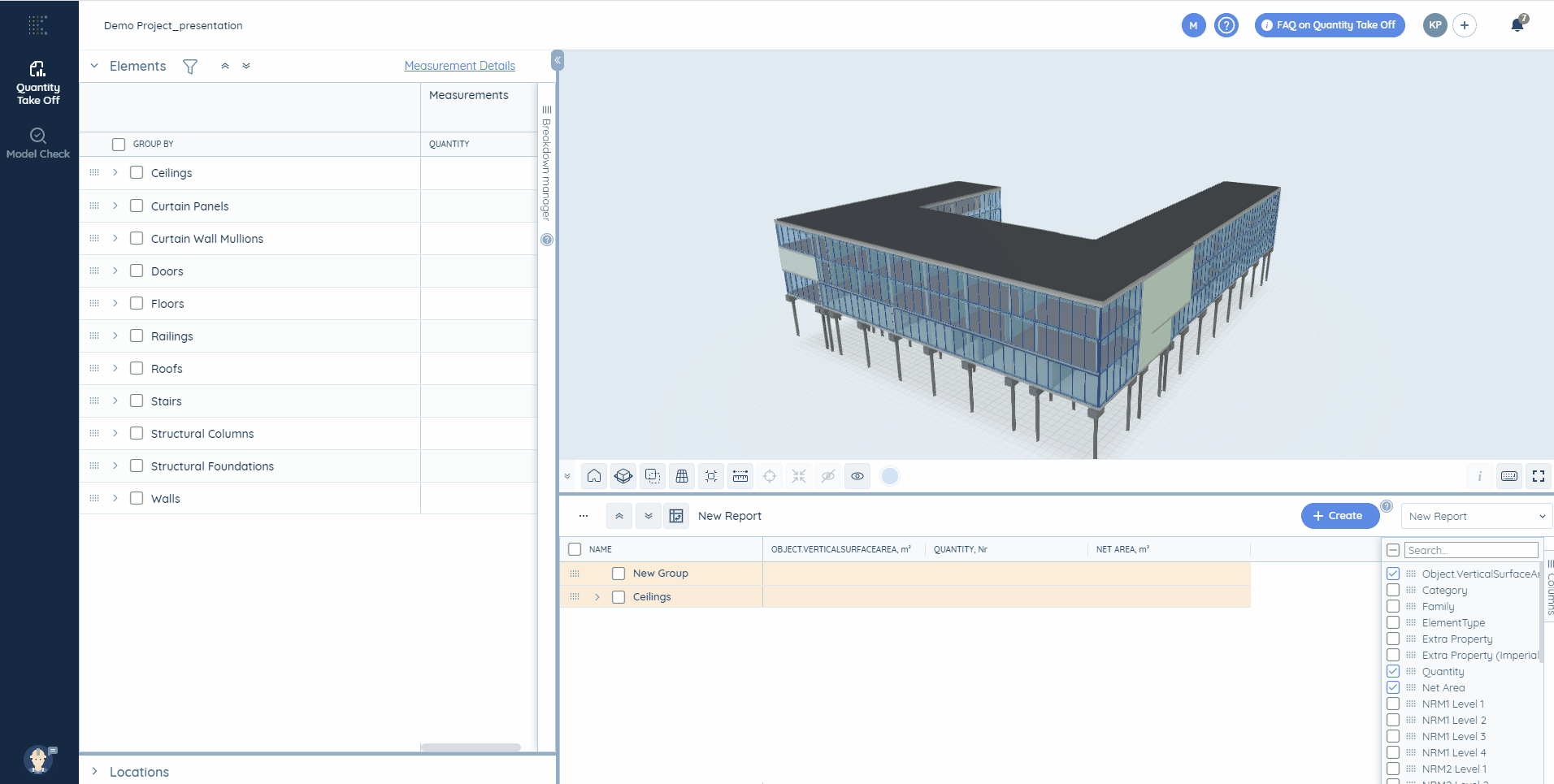Viewport: 1554px width, 784px height.
Task: Collapse all element groups with double up arrow
Action: pyautogui.click(x=225, y=66)
